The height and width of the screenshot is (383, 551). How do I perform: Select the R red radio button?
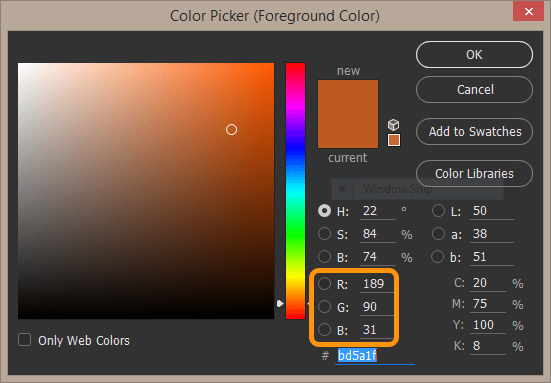324,284
